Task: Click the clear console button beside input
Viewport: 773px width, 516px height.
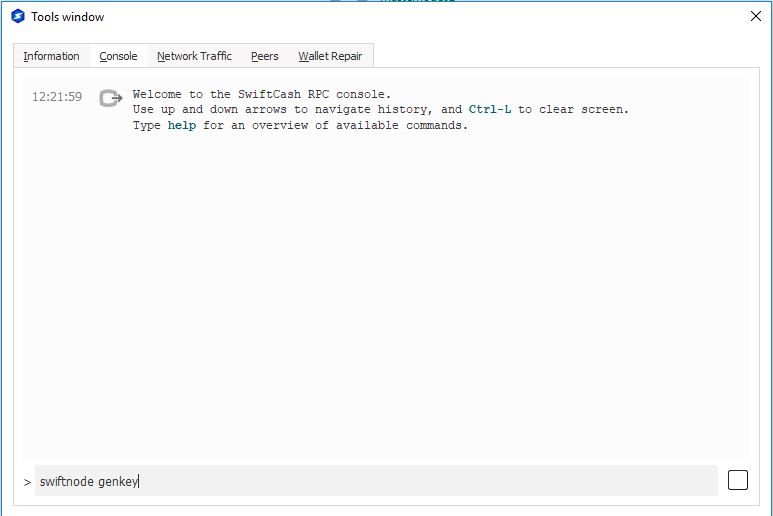Action: pos(738,480)
